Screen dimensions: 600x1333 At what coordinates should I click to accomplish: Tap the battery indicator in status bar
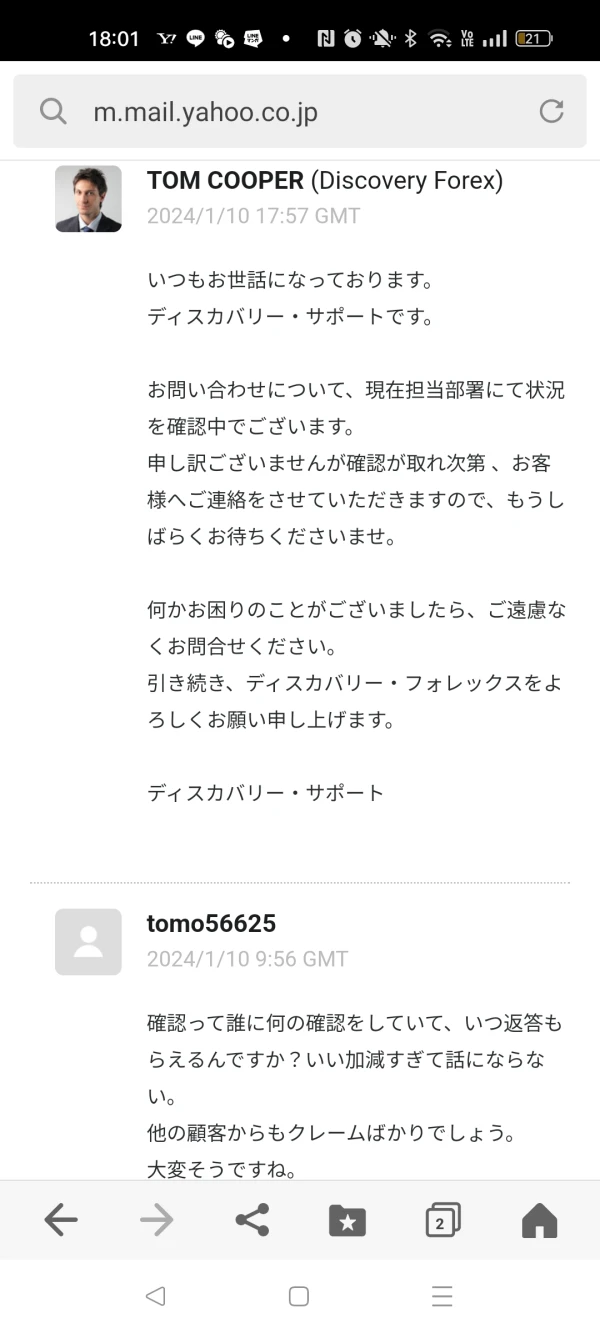tap(533, 39)
